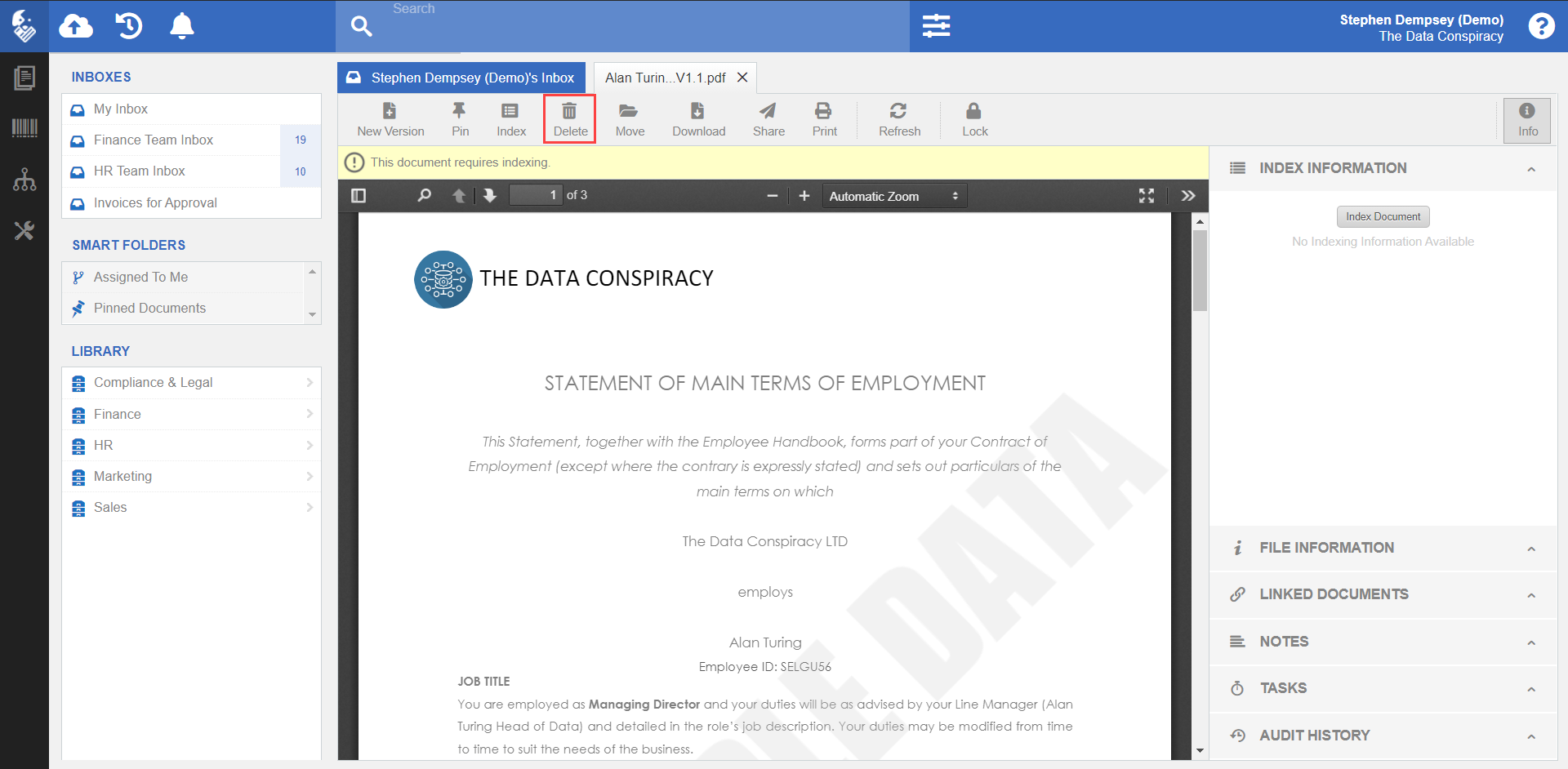This screenshot has width=1568, height=769.
Task: Open PDF viewer extra tools chevrons
Action: [x=1188, y=196]
